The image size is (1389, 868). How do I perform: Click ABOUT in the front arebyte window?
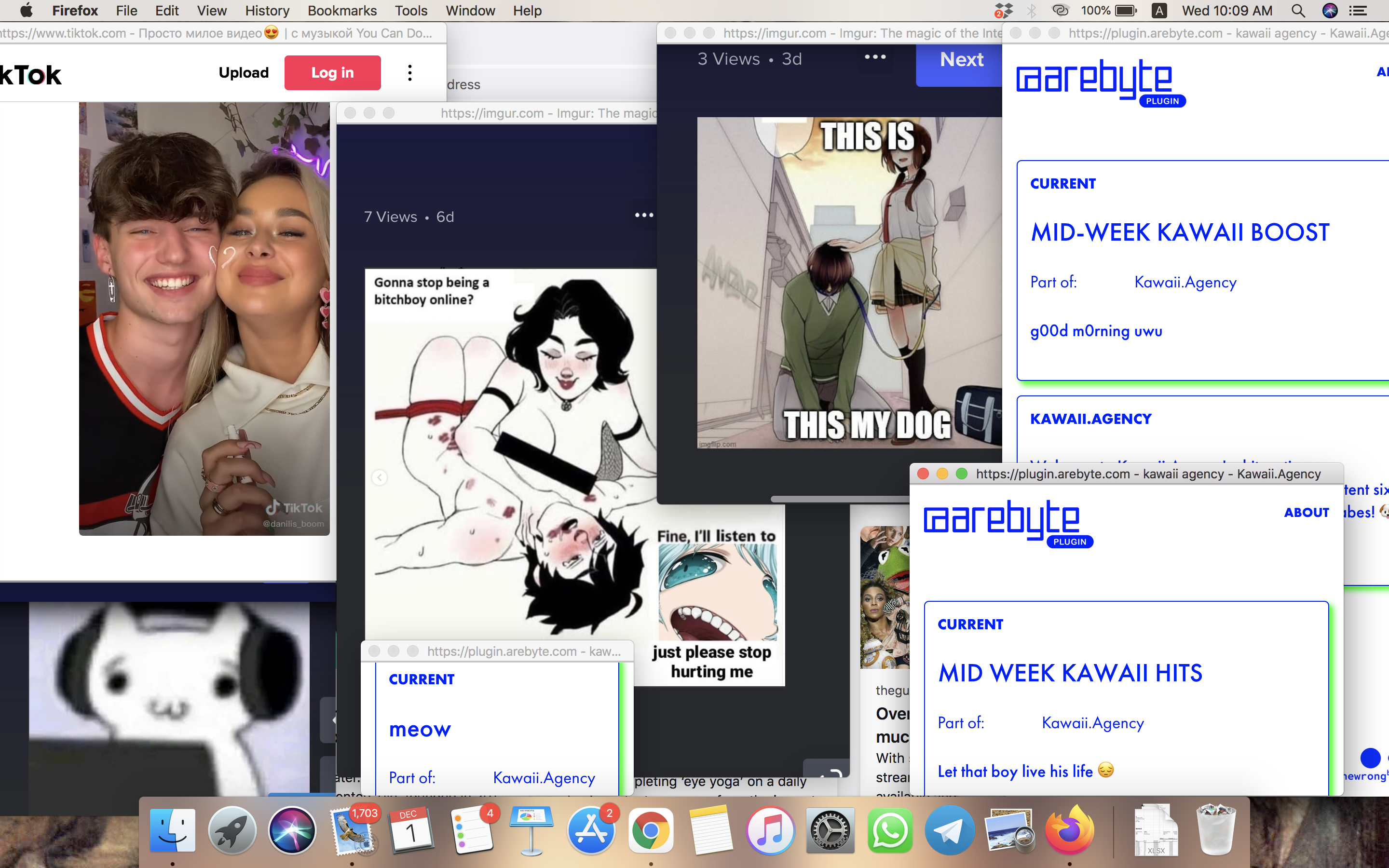tap(1307, 513)
